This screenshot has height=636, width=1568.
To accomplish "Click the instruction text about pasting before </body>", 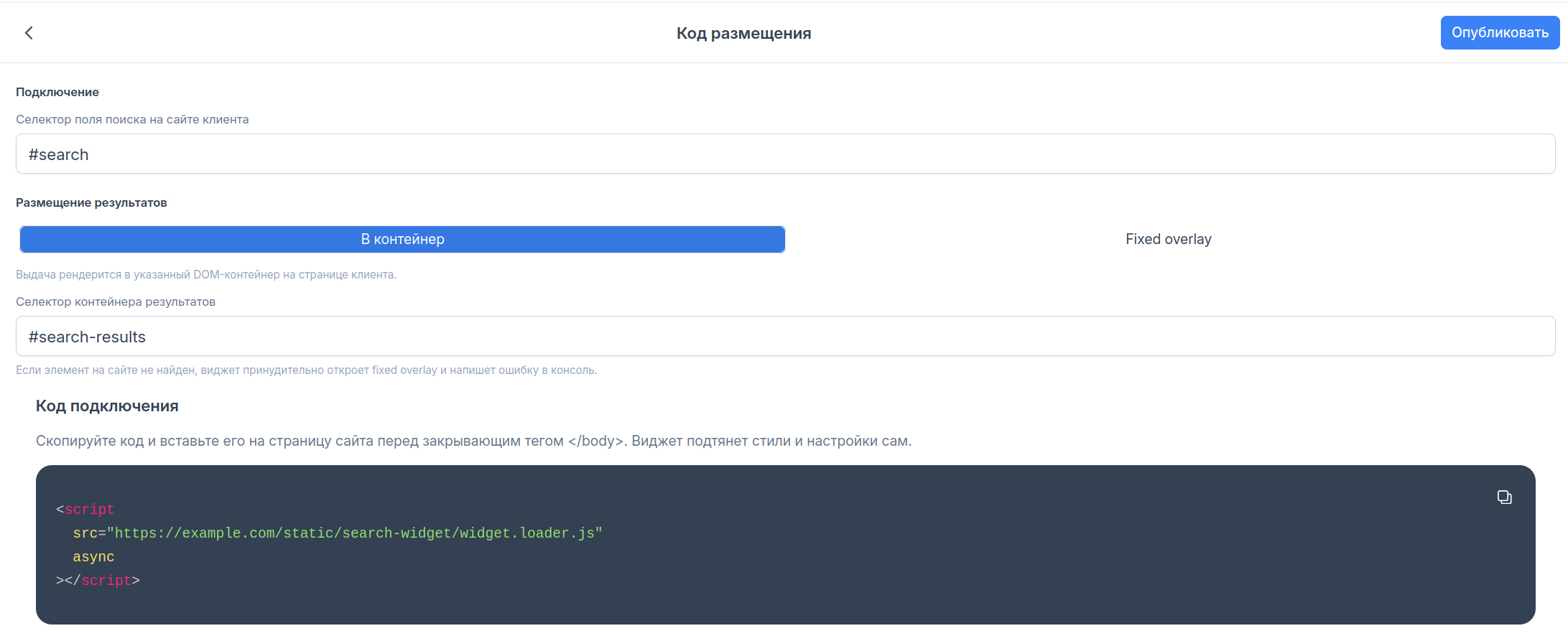I will (473, 441).
